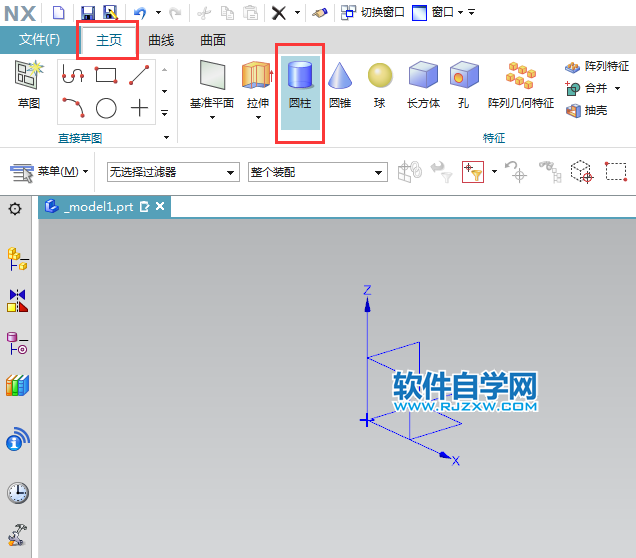This screenshot has height=558, width=636.
Task: Expand the 直接草图 group options arrow
Action: coord(166,137)
